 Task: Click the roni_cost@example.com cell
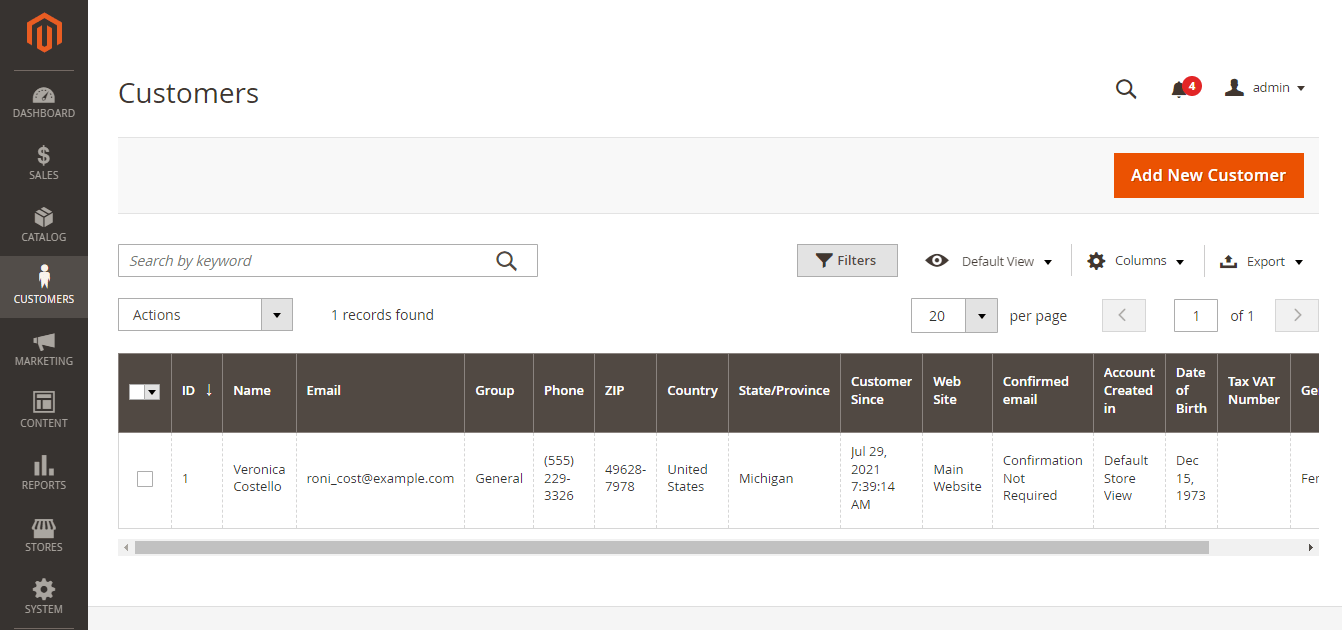pyautogui.click(x=380, y=479)
